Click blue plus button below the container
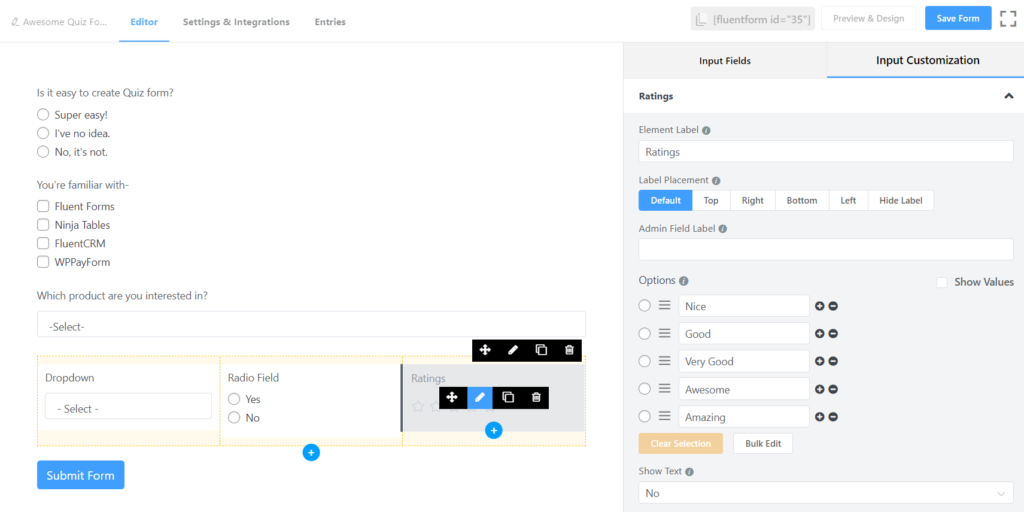Screen dimensions: 1024x512 click(x=311, y=452)
